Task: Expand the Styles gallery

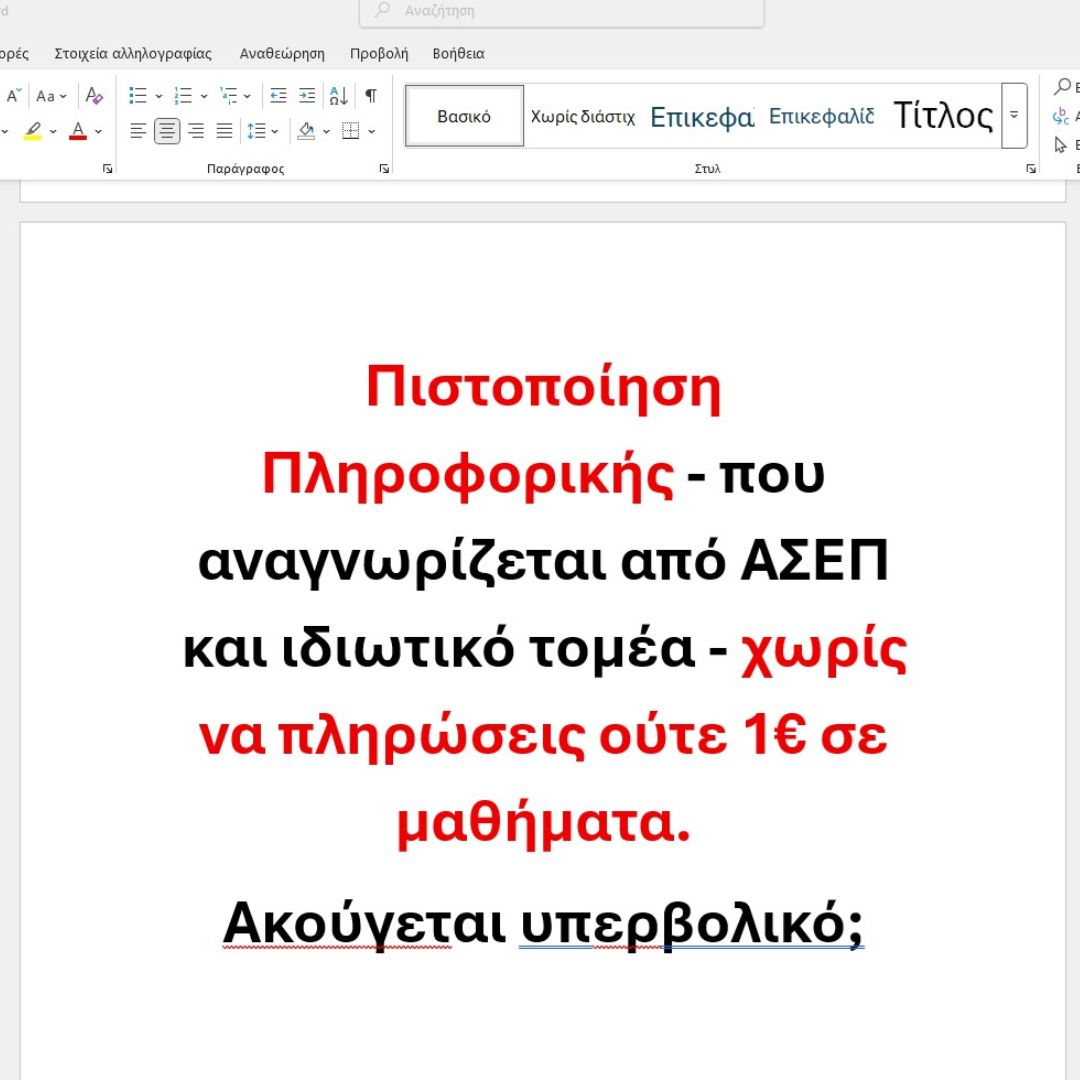Action: pyautogui.click(x=1014, y=116)
